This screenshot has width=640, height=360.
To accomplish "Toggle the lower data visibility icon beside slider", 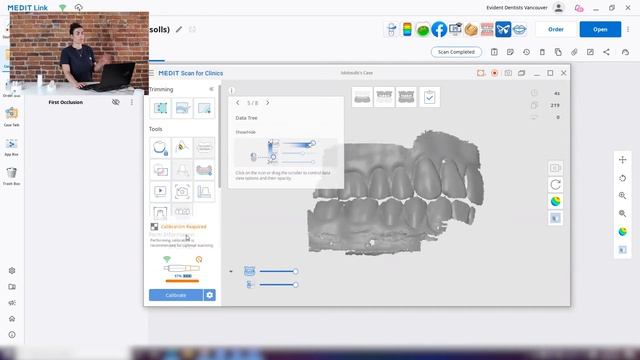I will point(250,284).
